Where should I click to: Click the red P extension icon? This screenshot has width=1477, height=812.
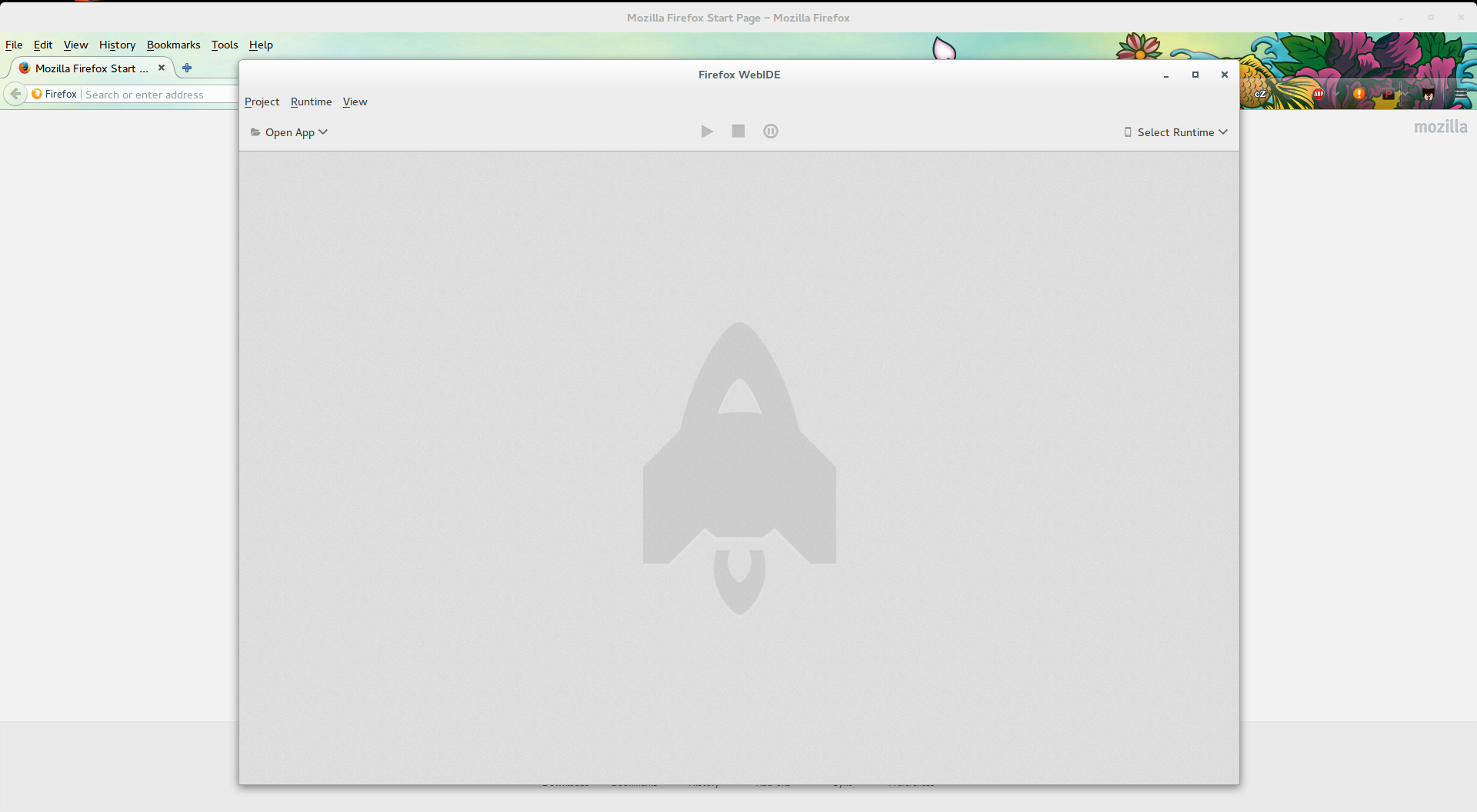[1388, 94]
